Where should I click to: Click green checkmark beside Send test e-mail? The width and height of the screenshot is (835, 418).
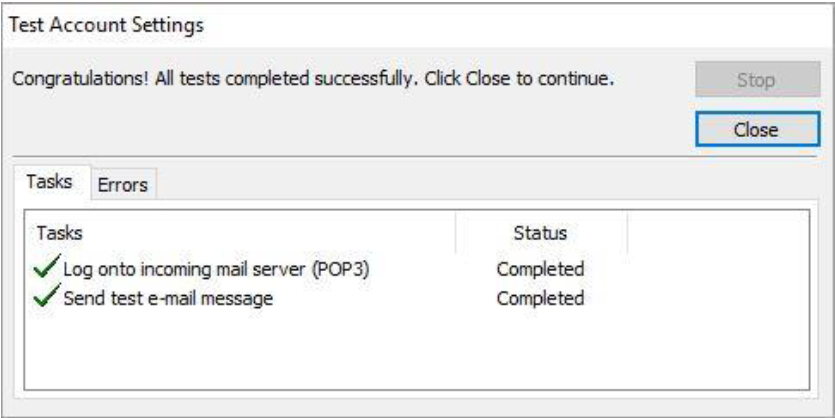(46, 297)
